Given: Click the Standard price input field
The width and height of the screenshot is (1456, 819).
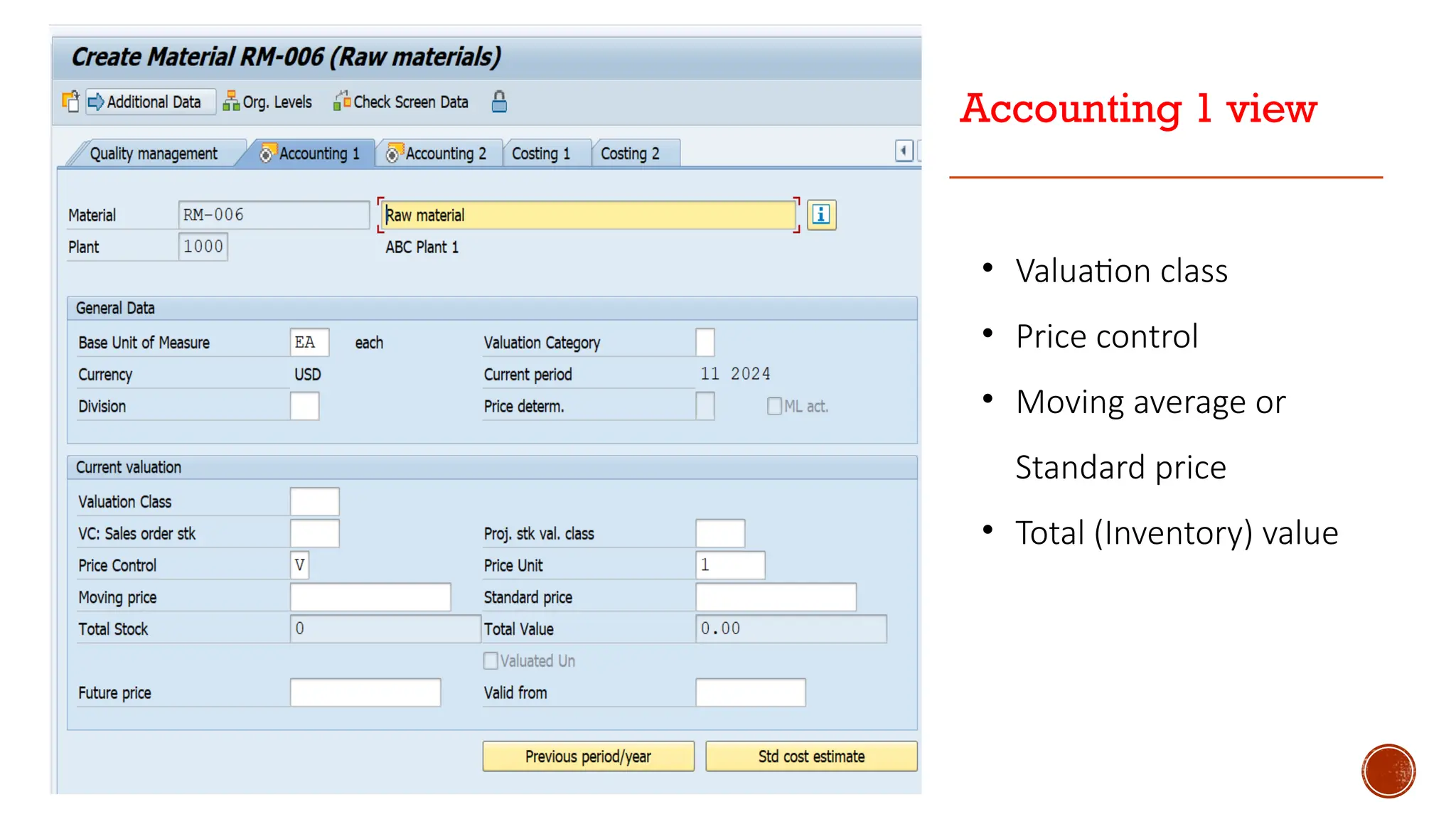Looking at the screenshot, I should click(776, 597).
